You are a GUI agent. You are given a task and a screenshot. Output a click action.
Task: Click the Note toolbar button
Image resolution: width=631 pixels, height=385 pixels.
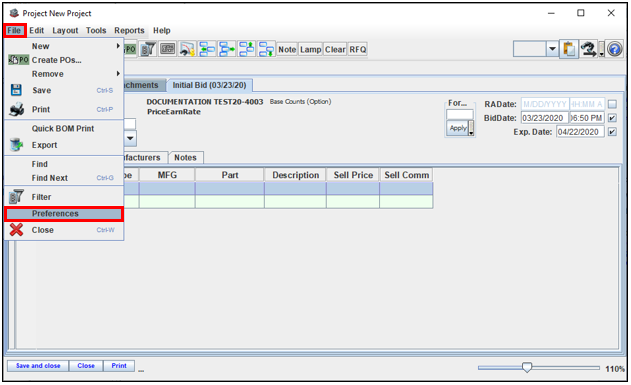click(x=287, y=49)
